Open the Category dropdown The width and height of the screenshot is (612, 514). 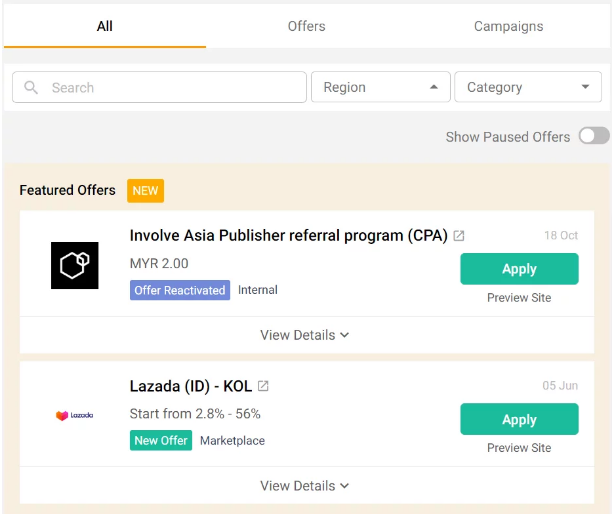(x=527, y=87)
